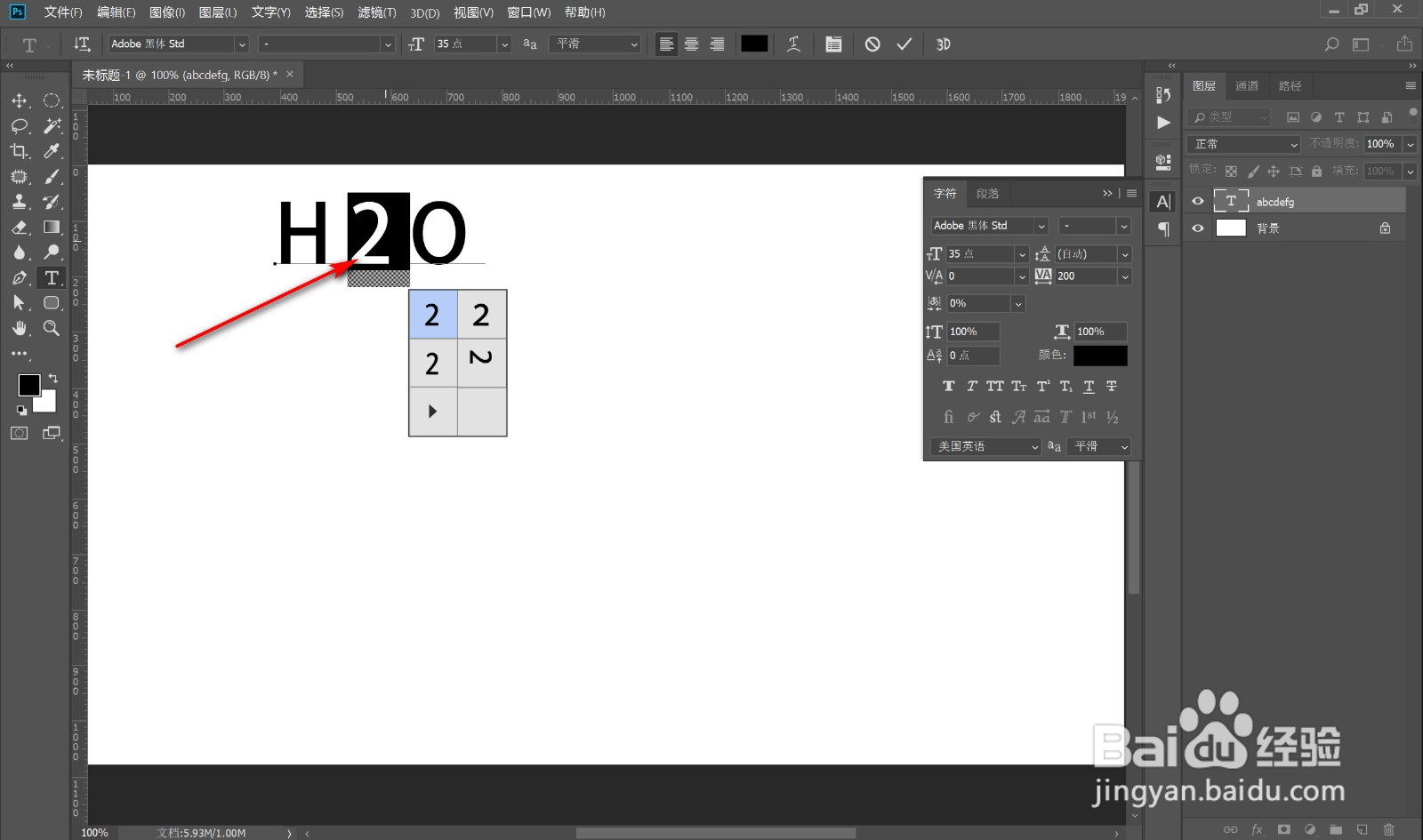Image resolution: width=1423 pixels, height=840 pixels.
Task: Switch to the 通道 tab
Action: pos(1247,85)
